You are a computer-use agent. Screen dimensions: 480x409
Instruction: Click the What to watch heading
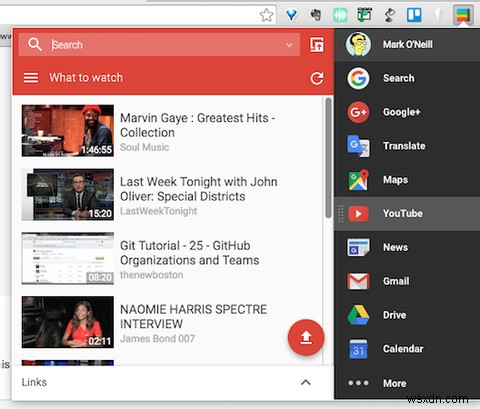point(86,78)
